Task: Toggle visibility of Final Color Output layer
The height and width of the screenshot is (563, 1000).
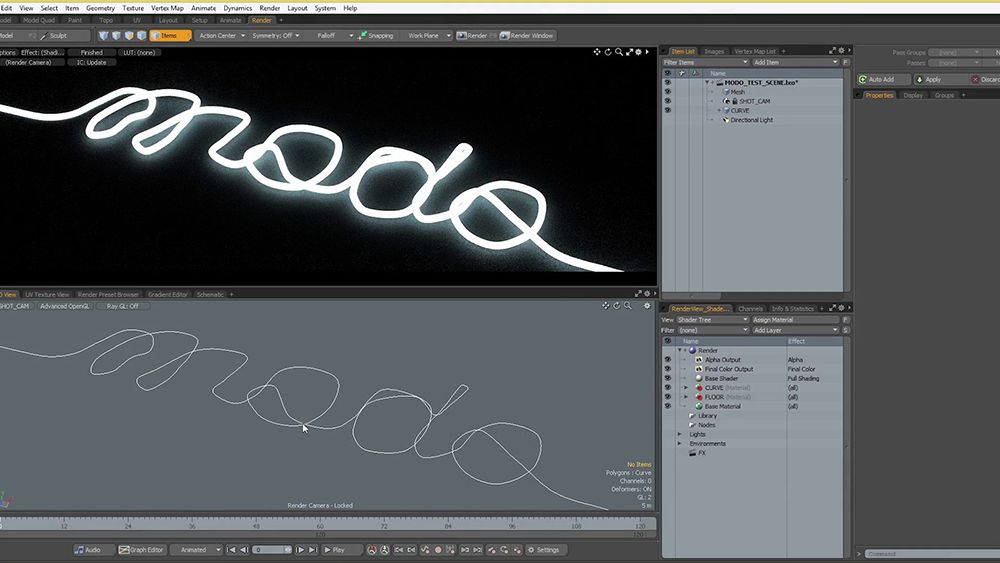Action: tap(668, 369)
